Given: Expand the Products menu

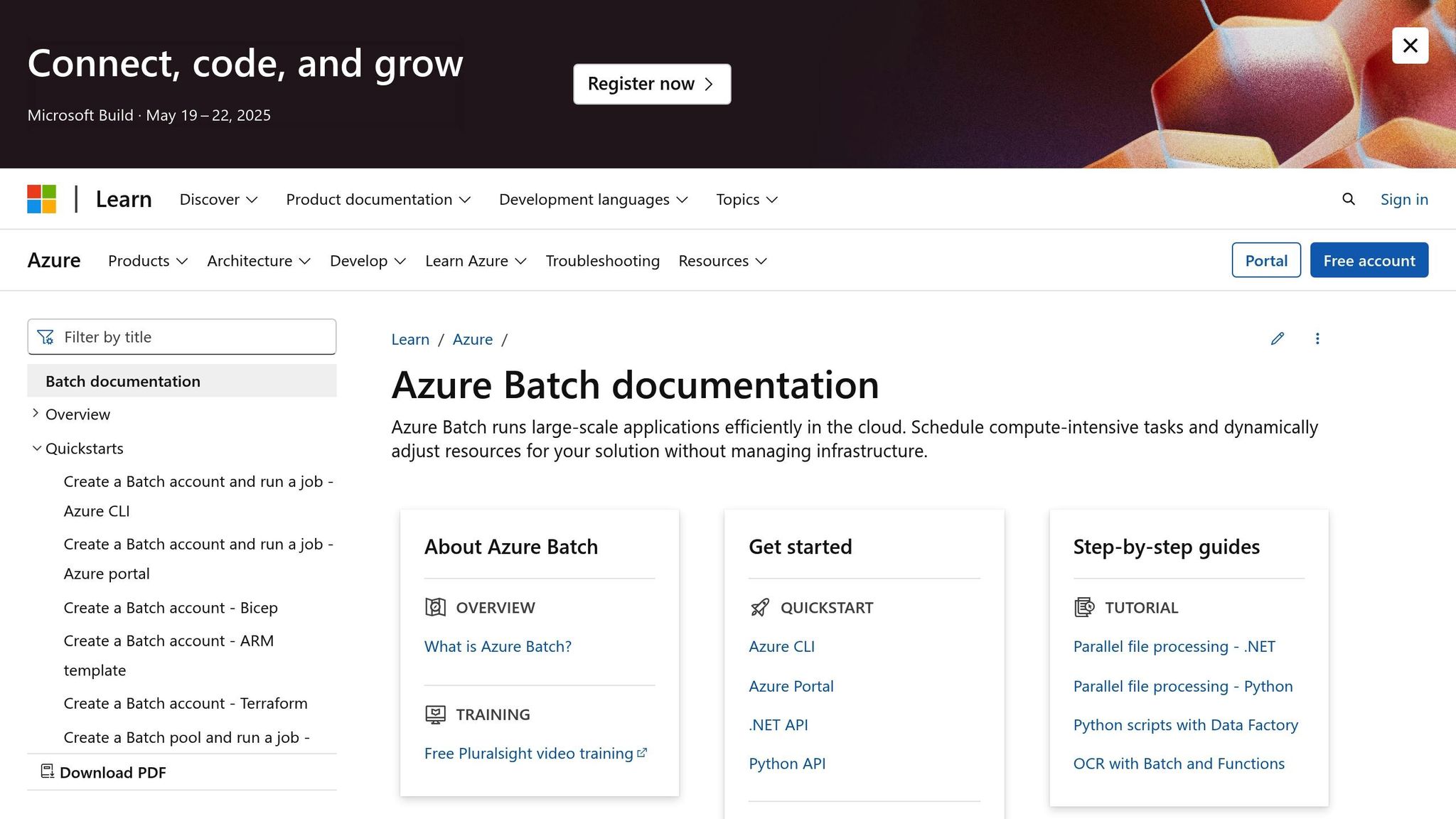Looking at the screenshot, I should point(148,261).
